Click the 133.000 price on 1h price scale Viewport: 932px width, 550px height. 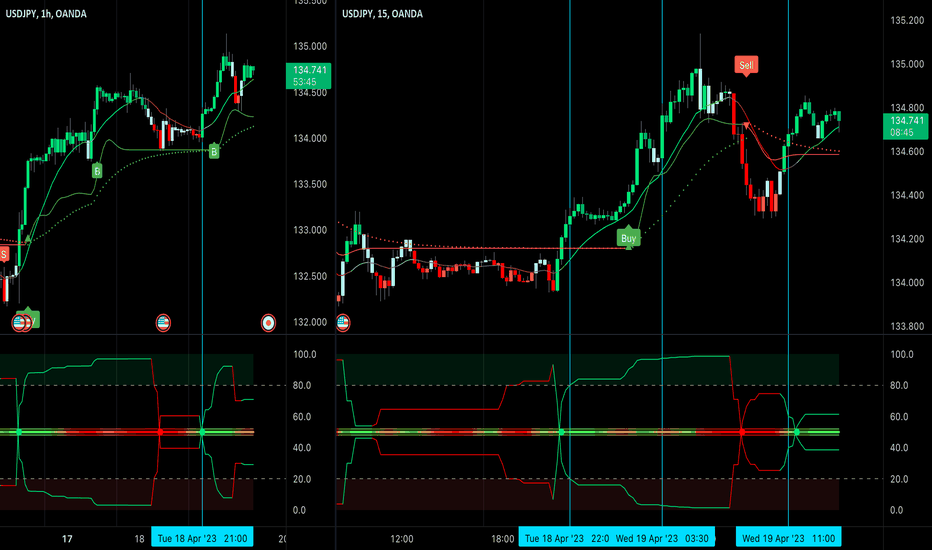[x=310, y=230]
